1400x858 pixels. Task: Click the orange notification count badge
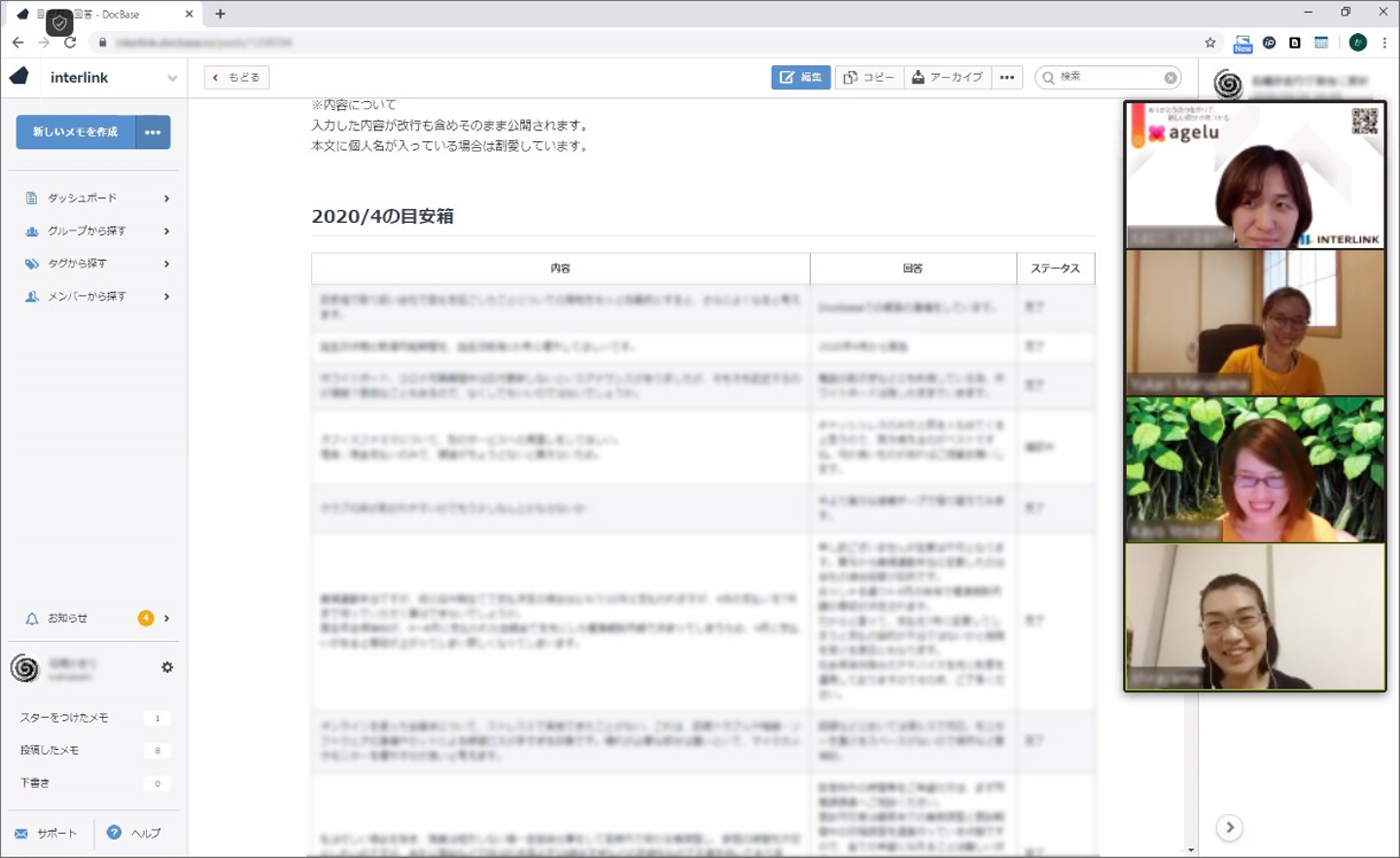pyautogui.click(x=146, y=619)
